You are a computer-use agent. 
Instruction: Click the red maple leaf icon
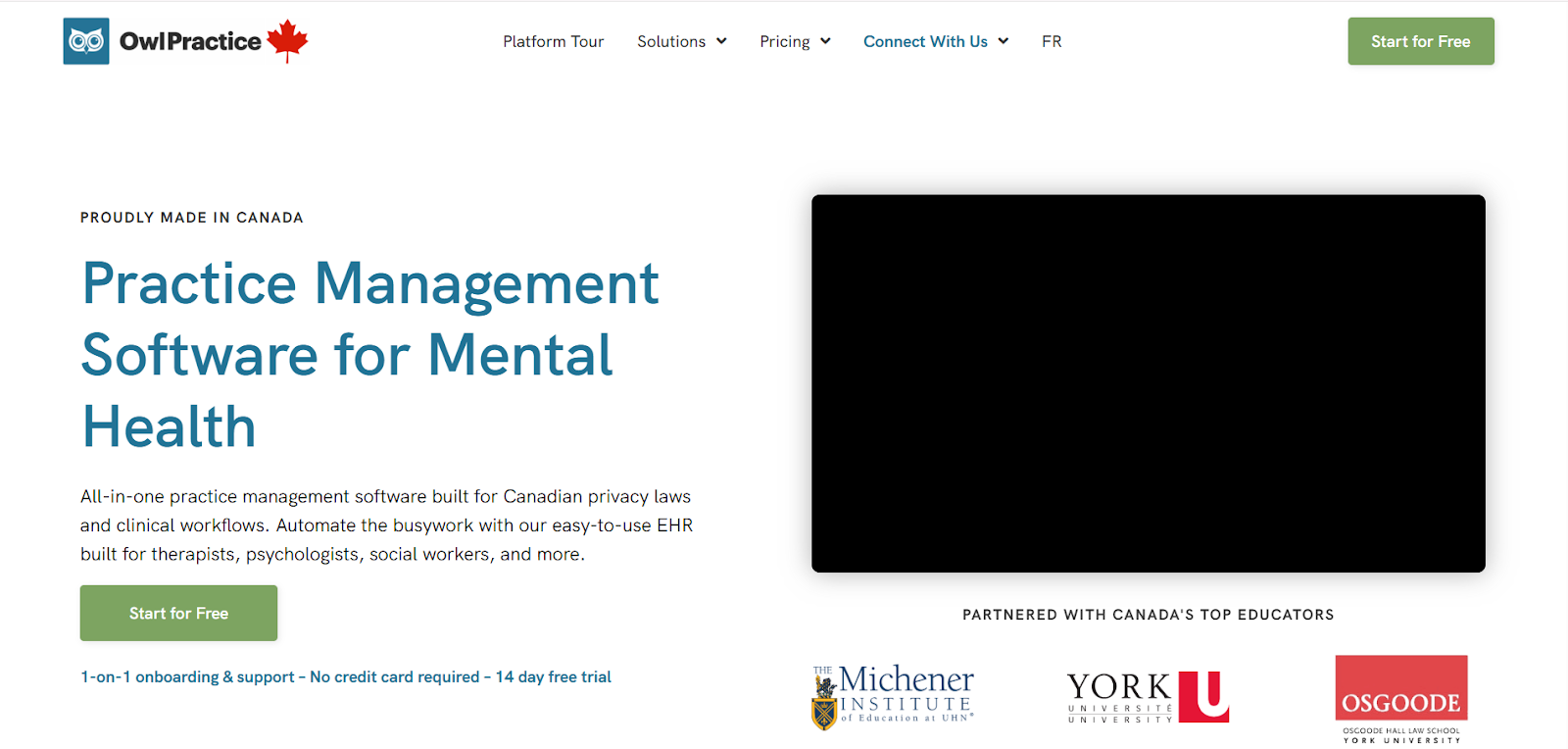287,41
